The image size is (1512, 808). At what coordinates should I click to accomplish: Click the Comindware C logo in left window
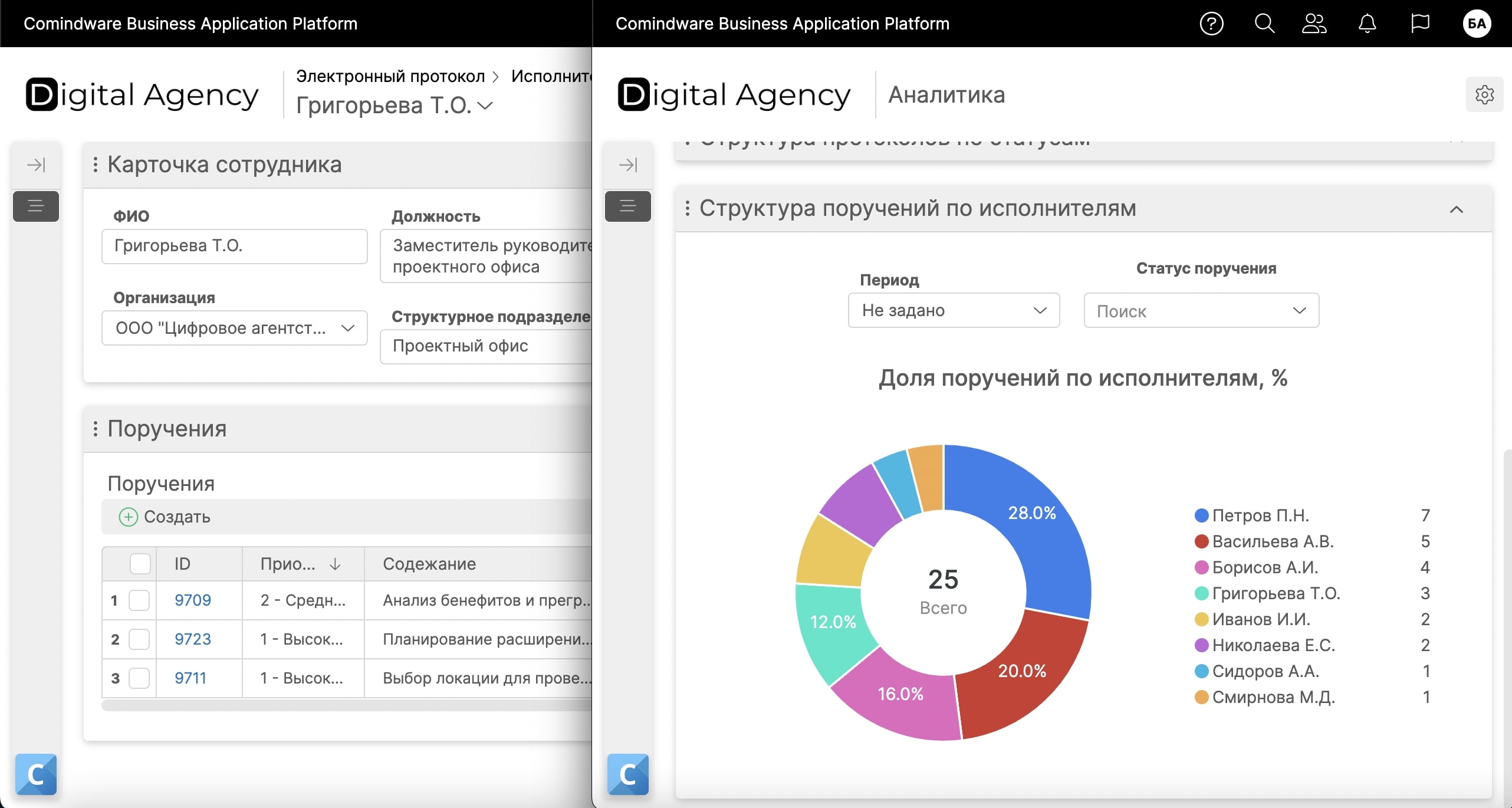(x=36, y=774)
